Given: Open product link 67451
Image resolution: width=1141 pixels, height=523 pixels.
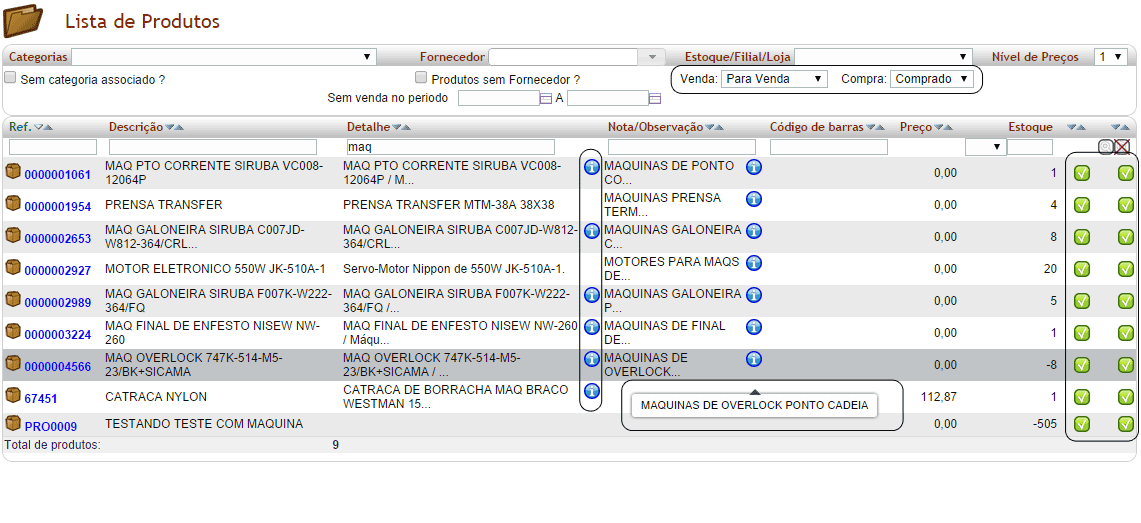Looking at the screenshot, I should 41,398.
